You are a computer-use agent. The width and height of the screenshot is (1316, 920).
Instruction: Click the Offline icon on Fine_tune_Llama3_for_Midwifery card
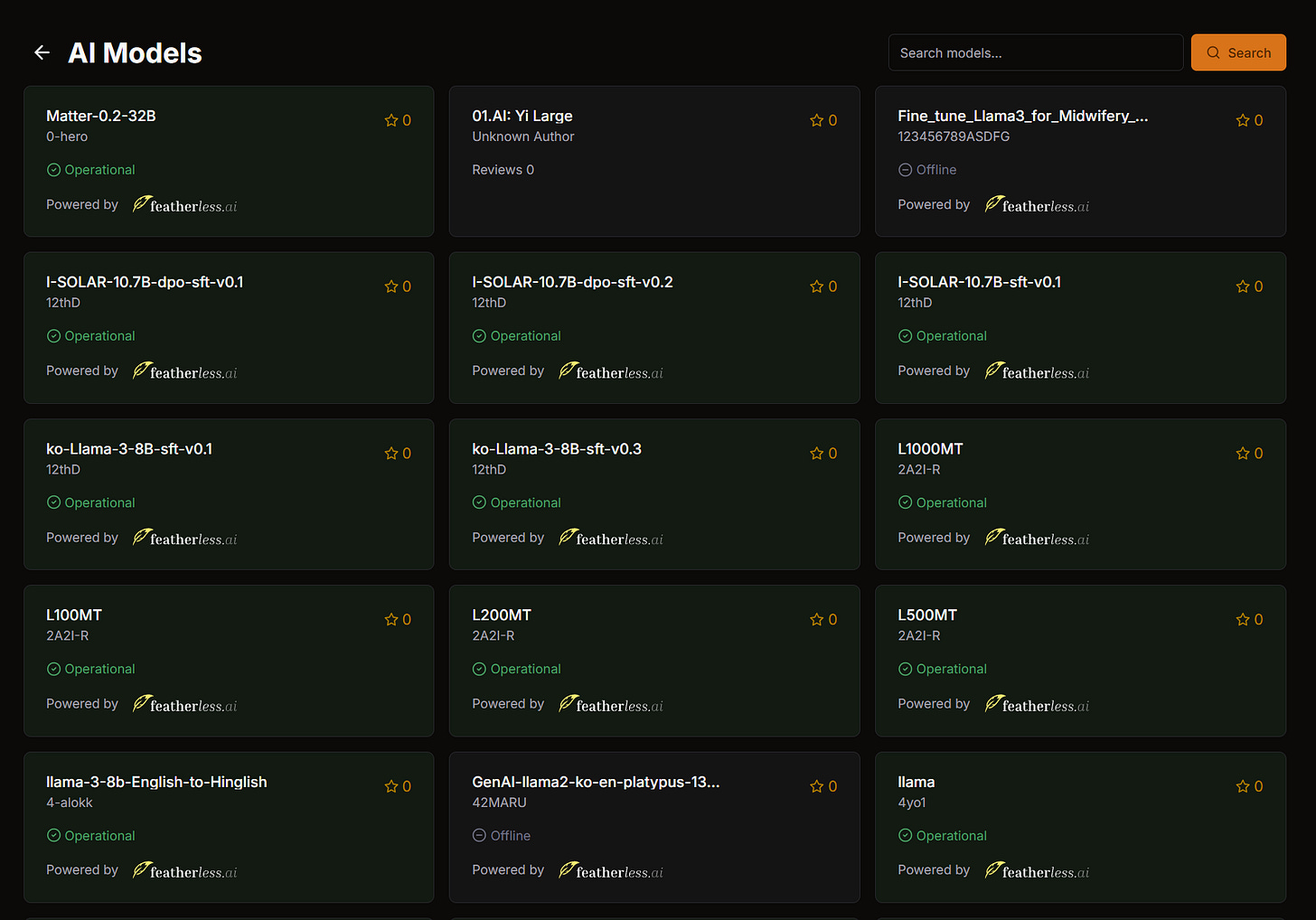pos(905,169)
